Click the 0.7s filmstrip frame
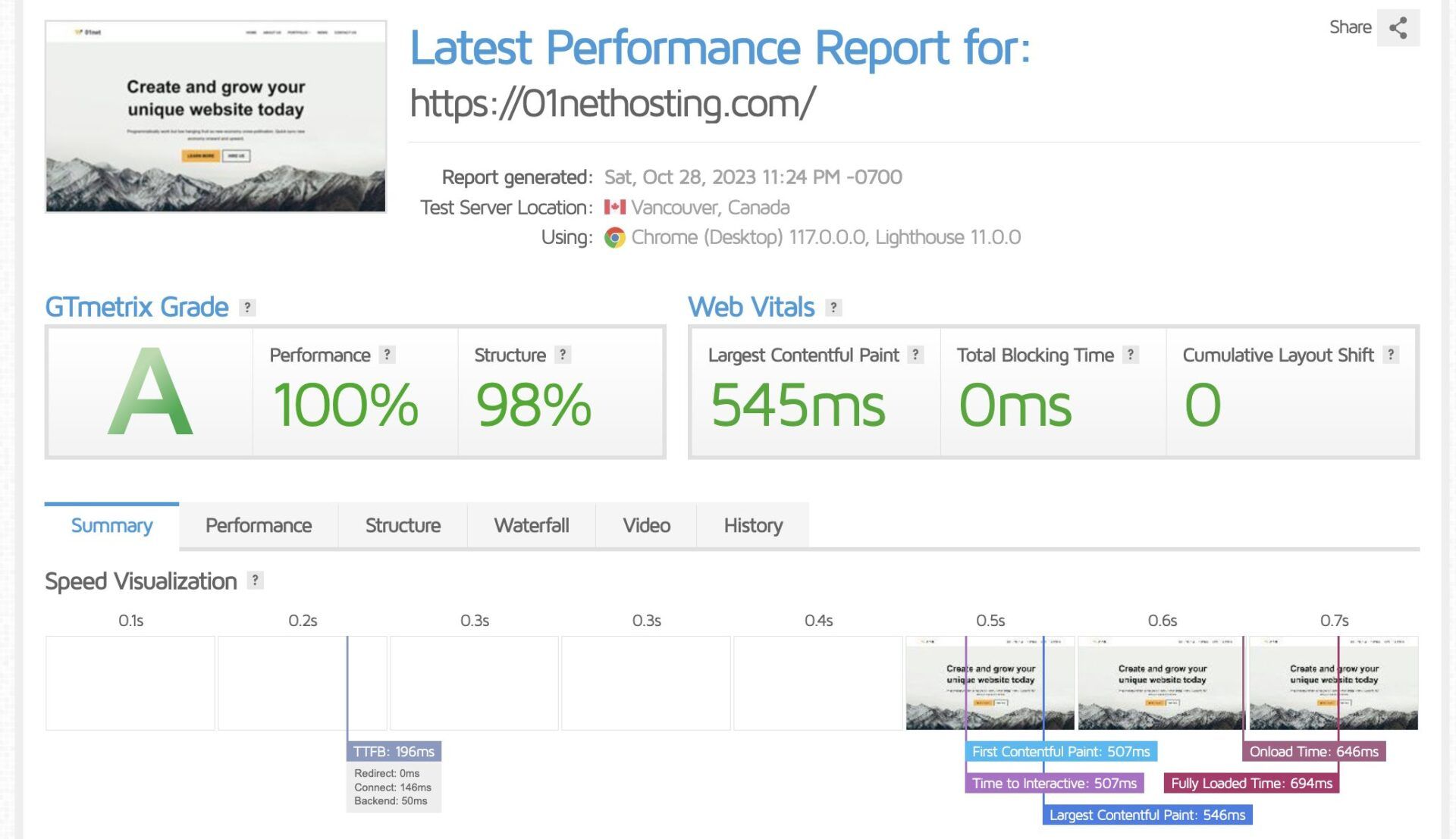 (1333, 683)
